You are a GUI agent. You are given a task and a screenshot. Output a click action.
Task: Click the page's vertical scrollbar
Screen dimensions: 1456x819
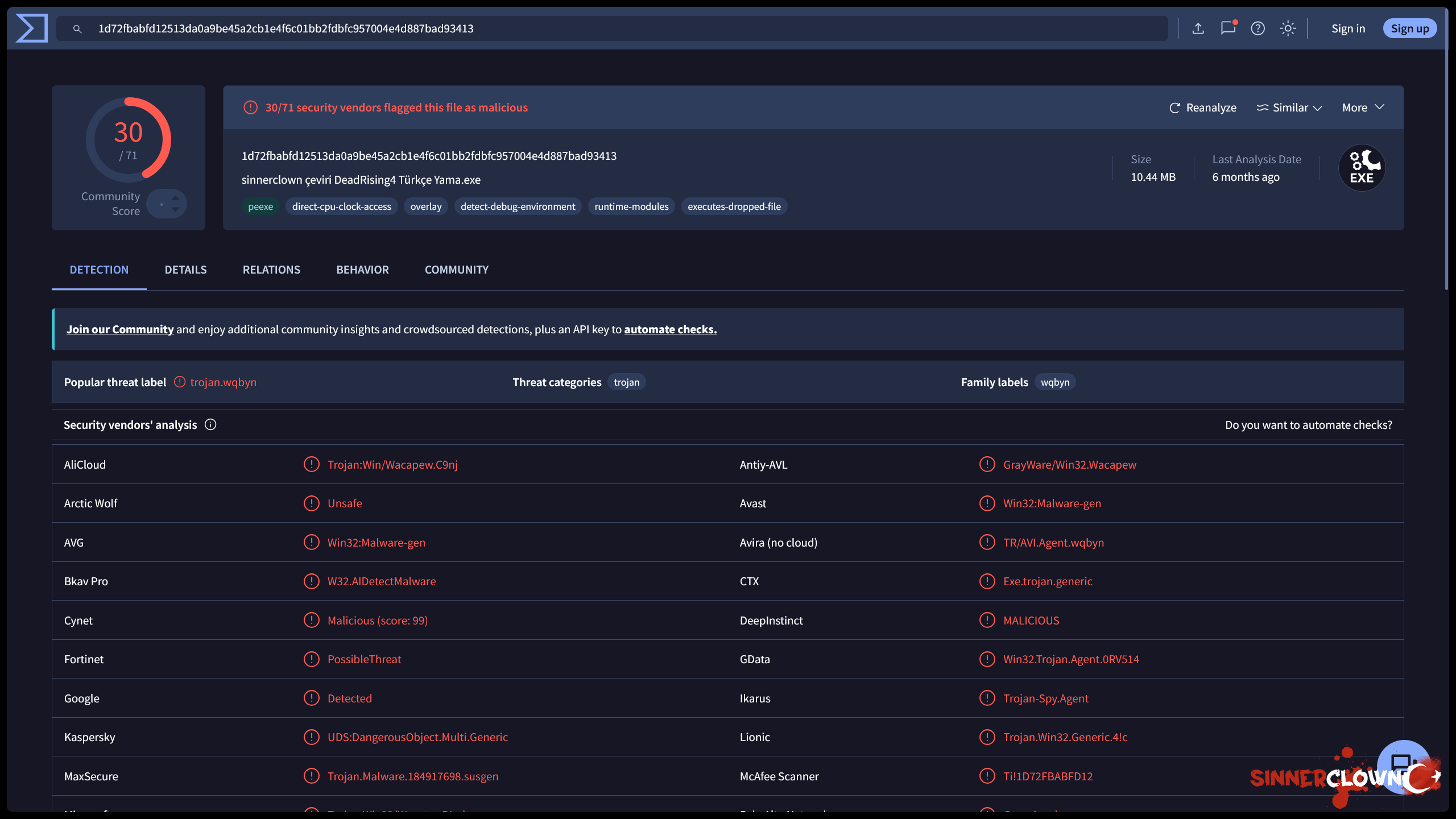[x=1446, y=148]
